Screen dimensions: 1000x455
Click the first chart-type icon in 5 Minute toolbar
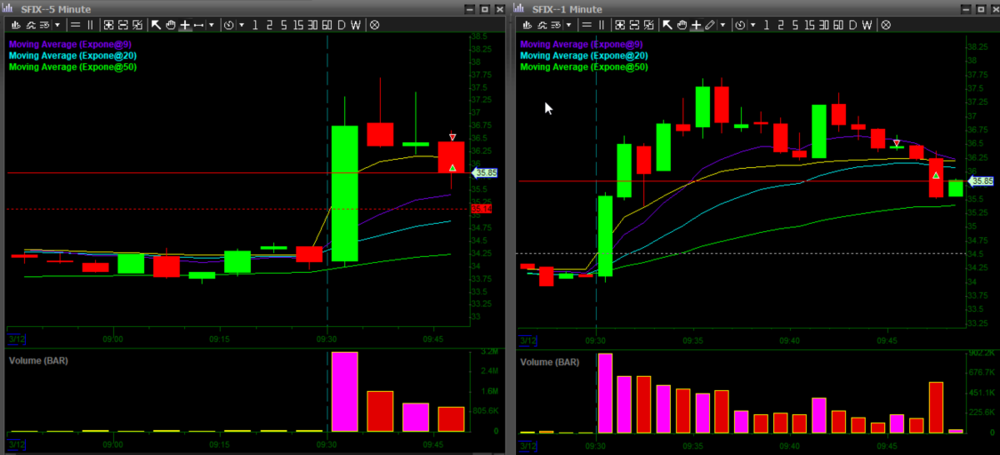(x=15, y=25)
